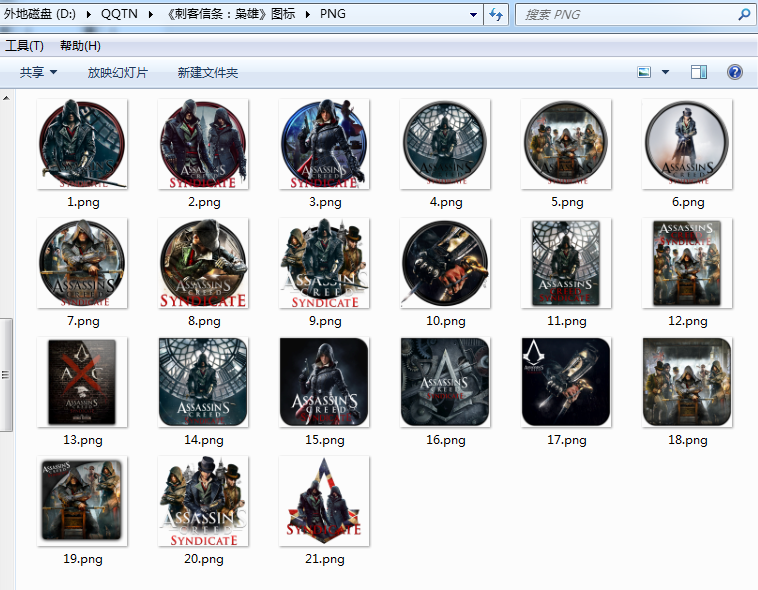The height and width of the screenshot is (590, 758).
Task: Click the help question mark icon
Action: point(735,72)
